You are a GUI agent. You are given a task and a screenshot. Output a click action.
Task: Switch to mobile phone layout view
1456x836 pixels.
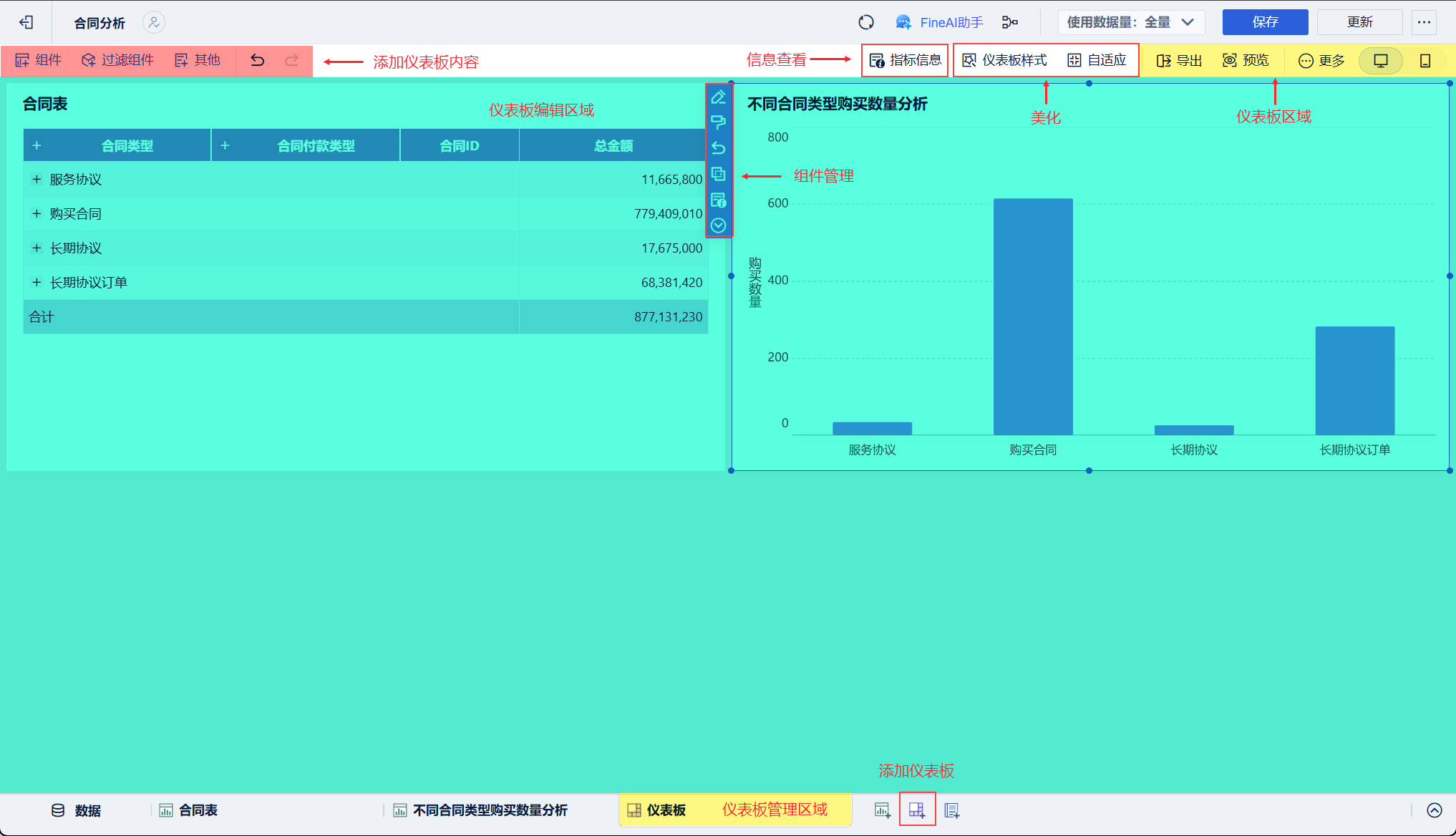pyautogui.click(x=1425, y=61)
